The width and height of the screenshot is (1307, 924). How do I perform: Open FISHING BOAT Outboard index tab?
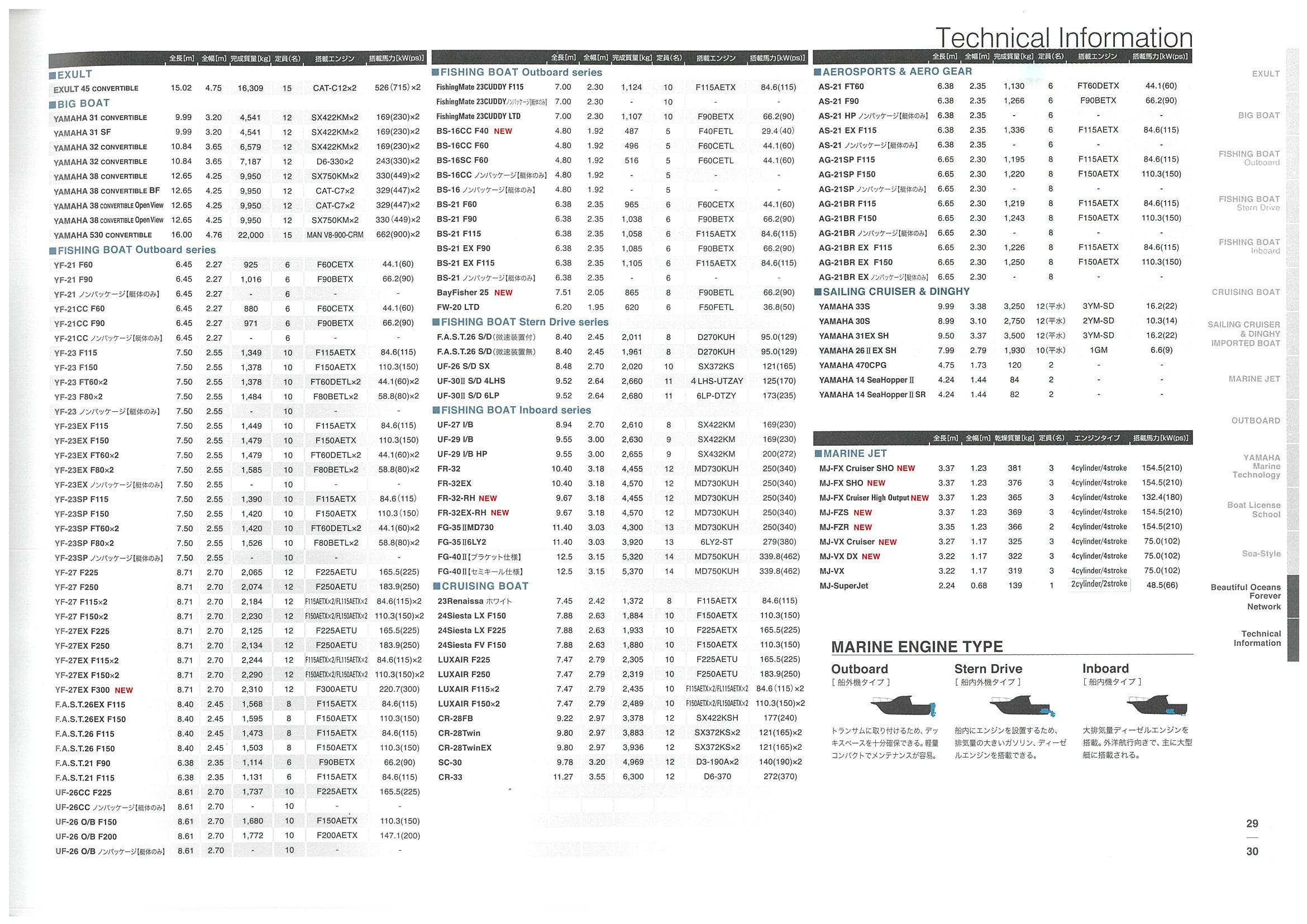[x=1249, y=158]
